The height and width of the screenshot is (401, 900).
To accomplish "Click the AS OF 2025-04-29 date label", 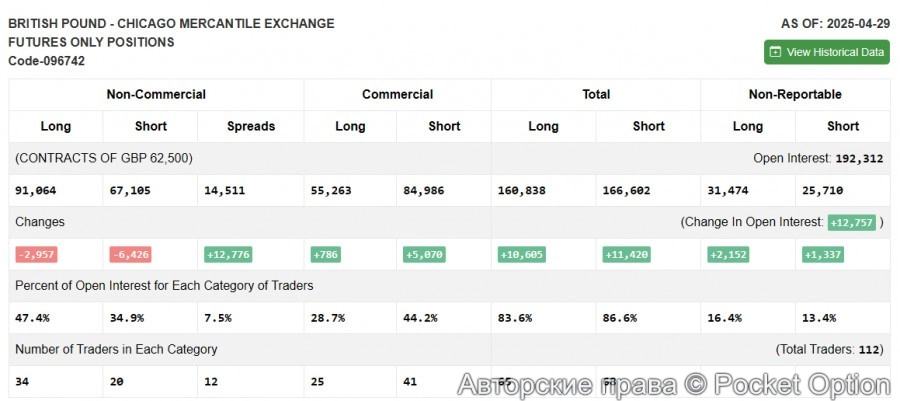I will point(835,23).
